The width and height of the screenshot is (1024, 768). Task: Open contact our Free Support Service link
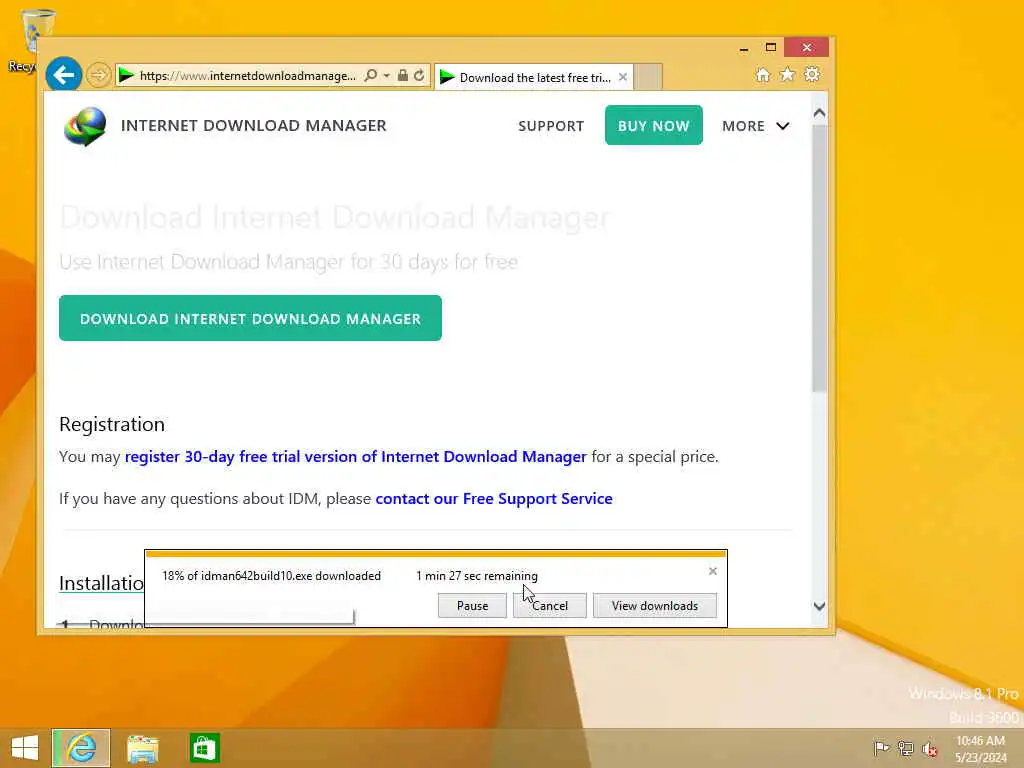tap(494, 499)
